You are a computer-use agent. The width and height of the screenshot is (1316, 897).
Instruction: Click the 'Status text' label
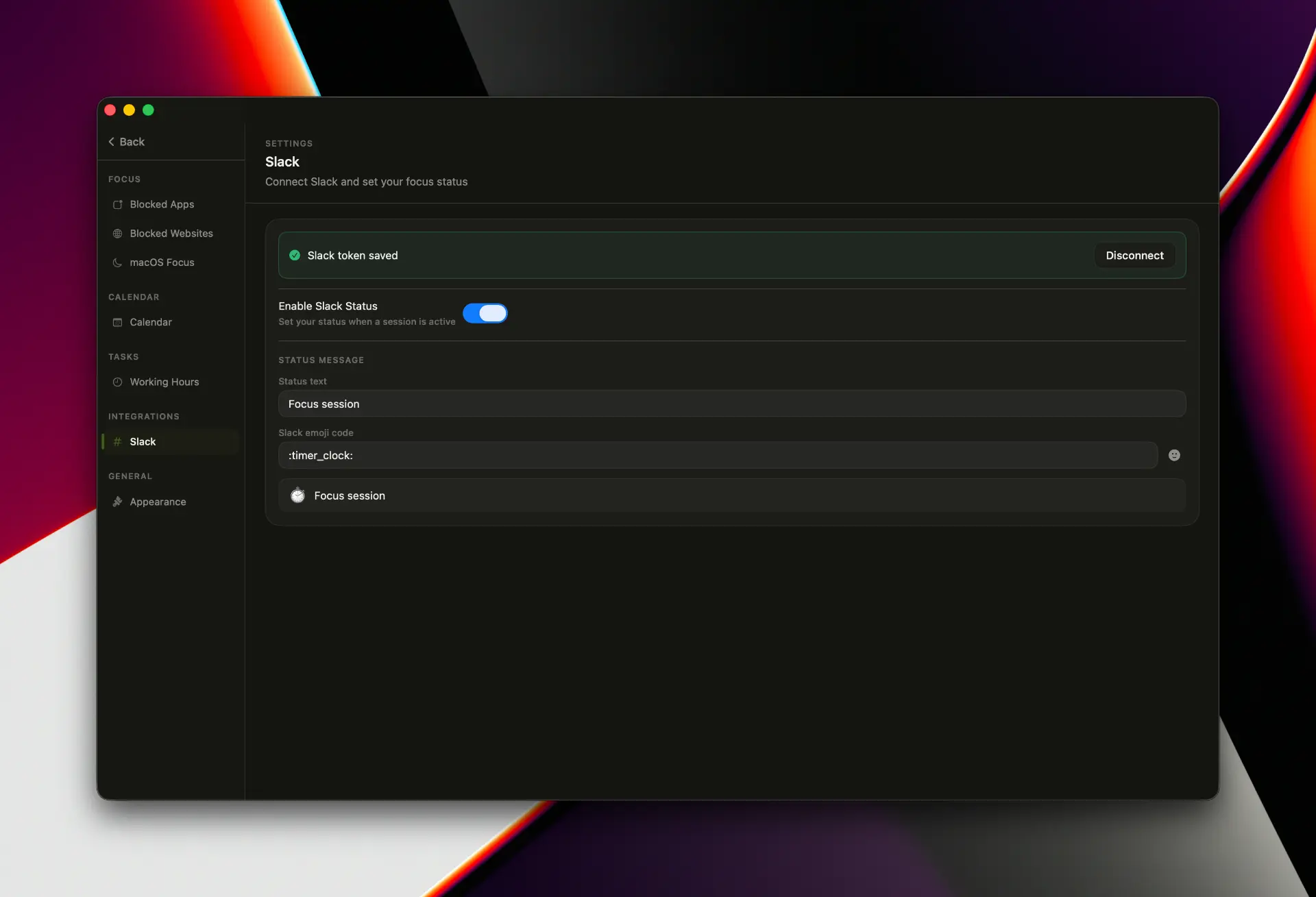point(302,382)
